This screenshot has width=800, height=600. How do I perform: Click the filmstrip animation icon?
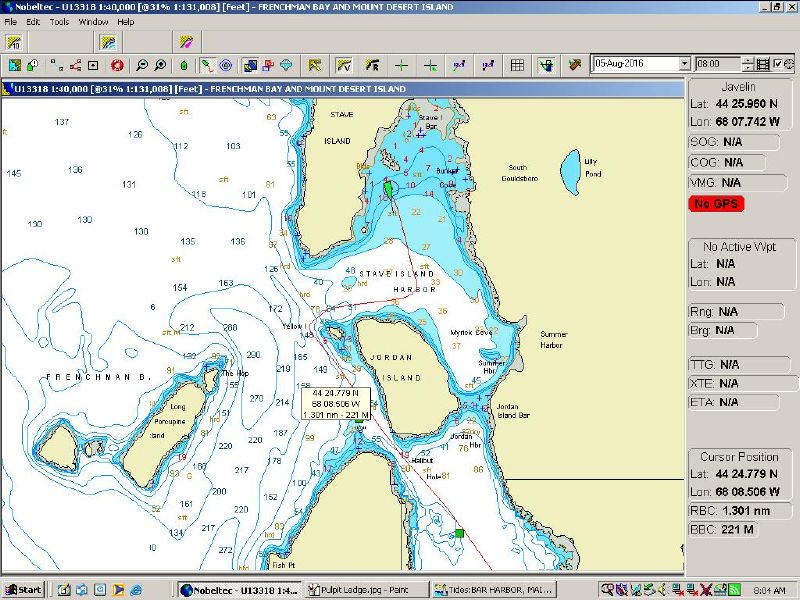tap(763, 64)
